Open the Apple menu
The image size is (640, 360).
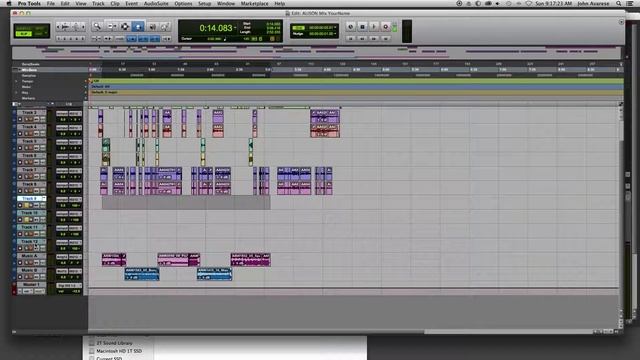click(x=9, y=4)
